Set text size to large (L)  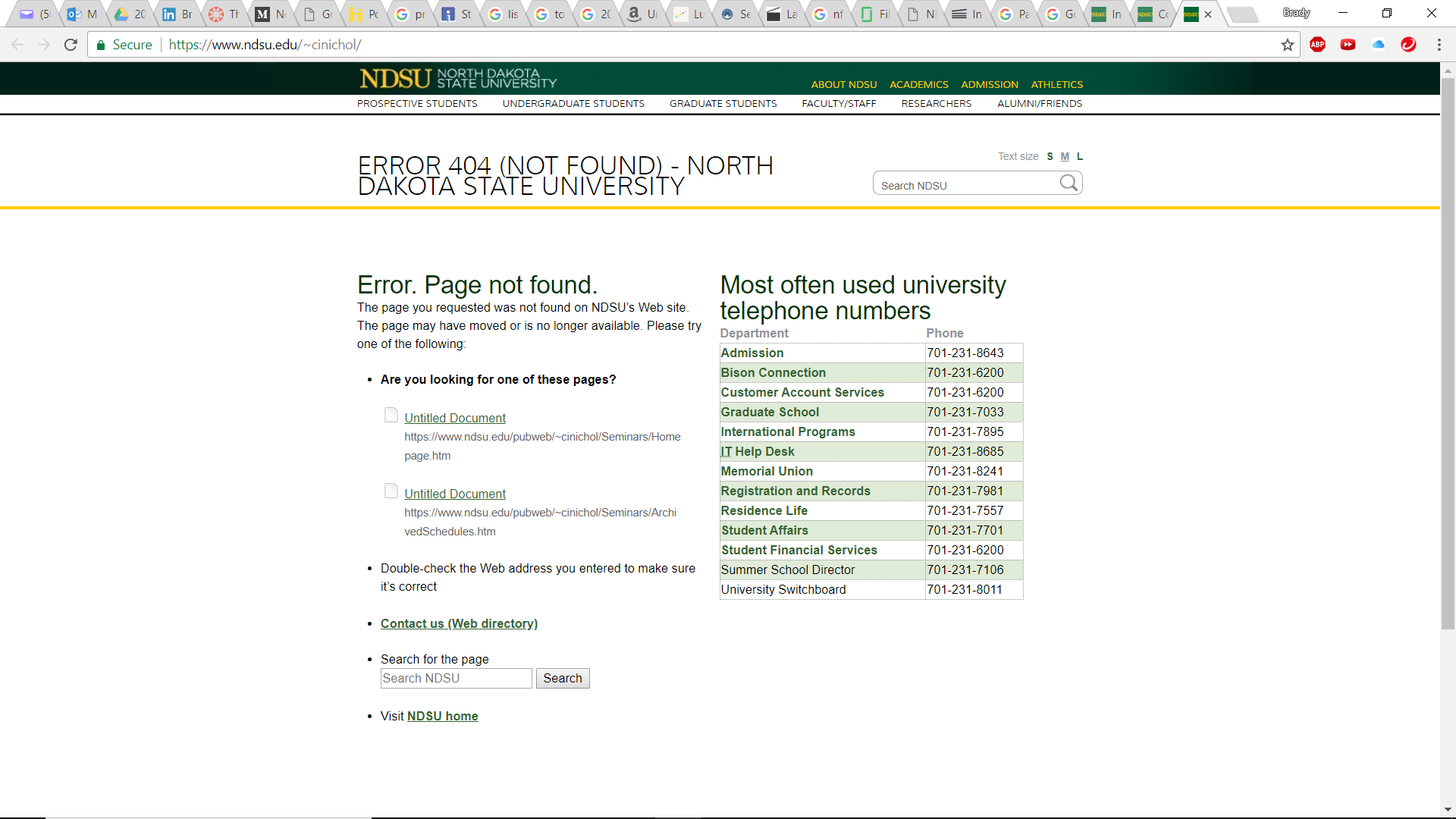coord(1080,156)
